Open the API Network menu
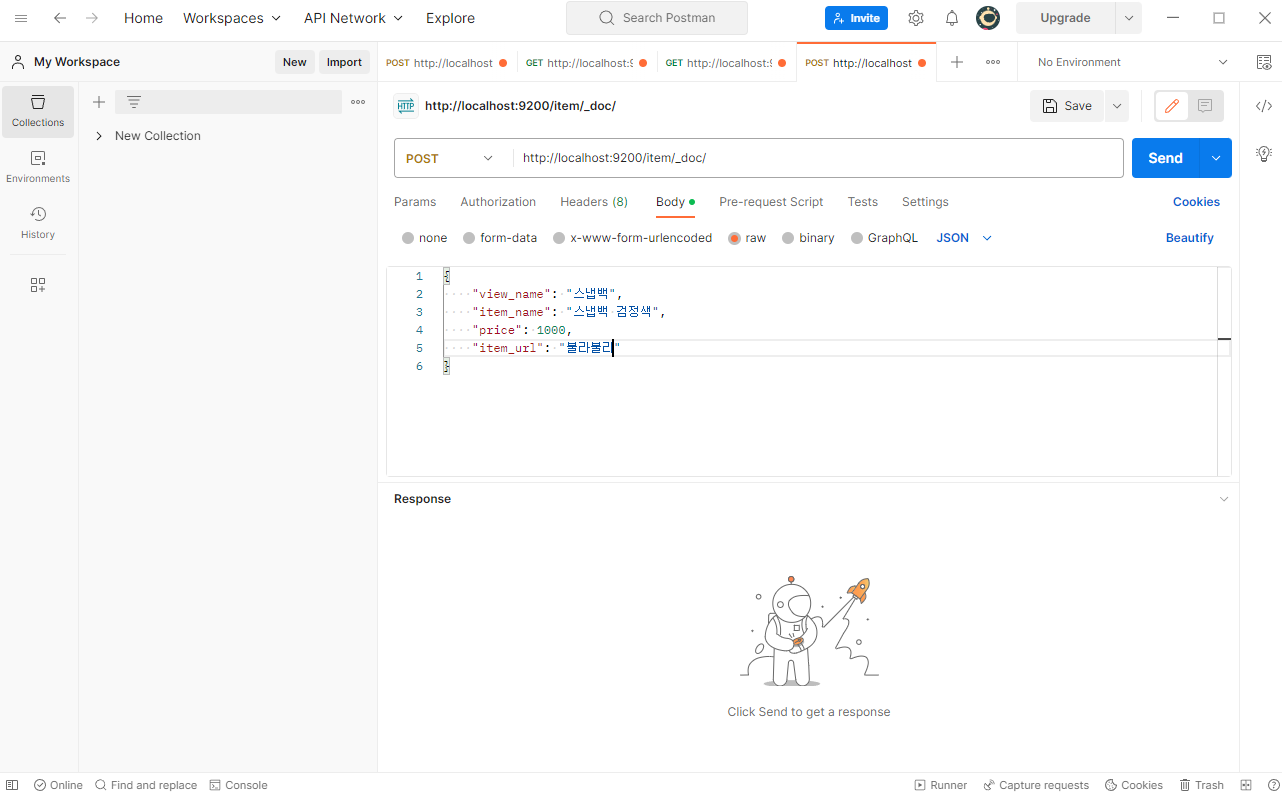Screen dimensions: 1282x796 pos(354,18)
